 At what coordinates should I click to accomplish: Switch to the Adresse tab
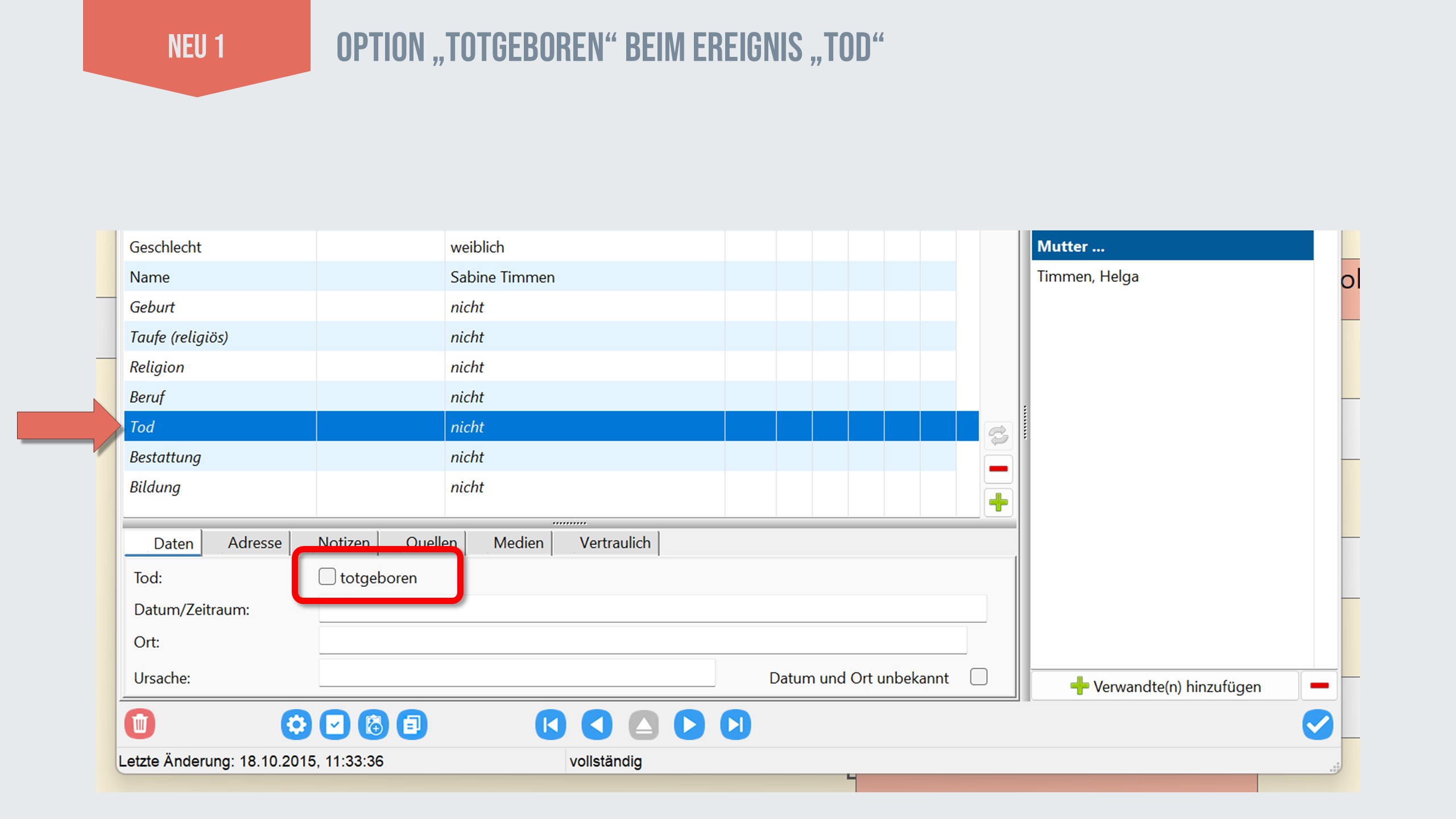point(254,543)
